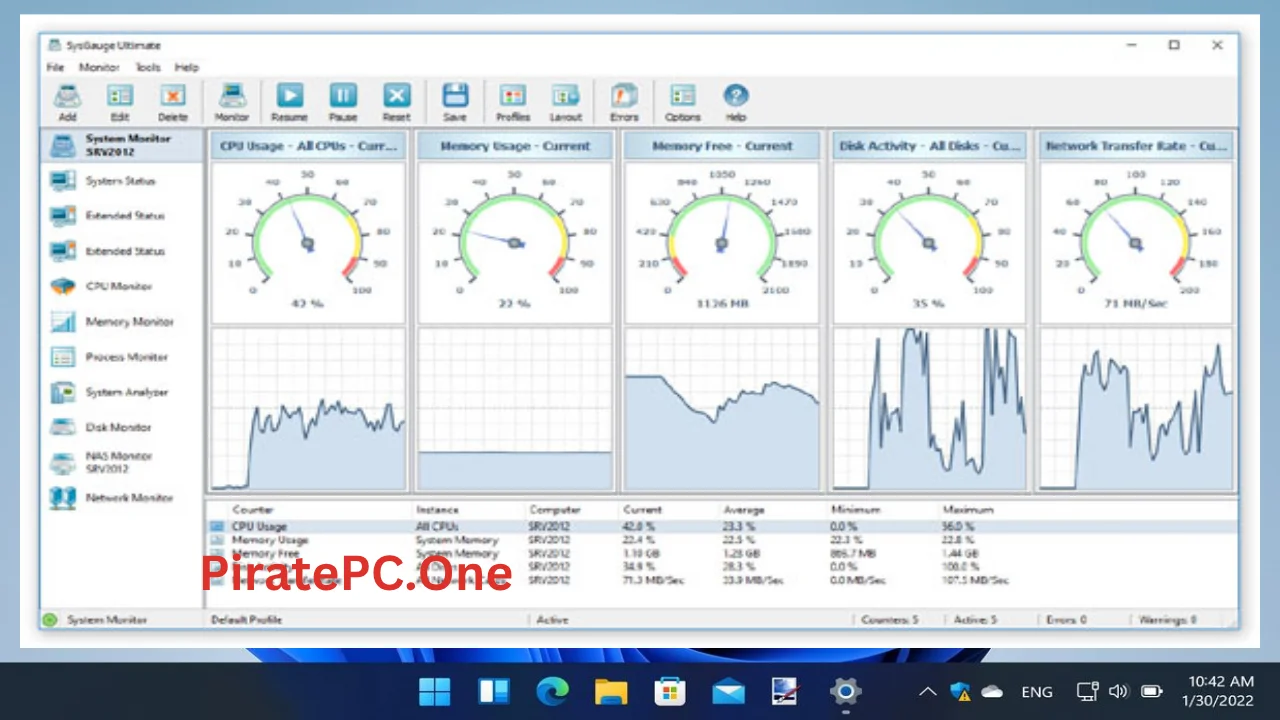Click the 'Warnings: 0' status bar entry

point(1167,620)
